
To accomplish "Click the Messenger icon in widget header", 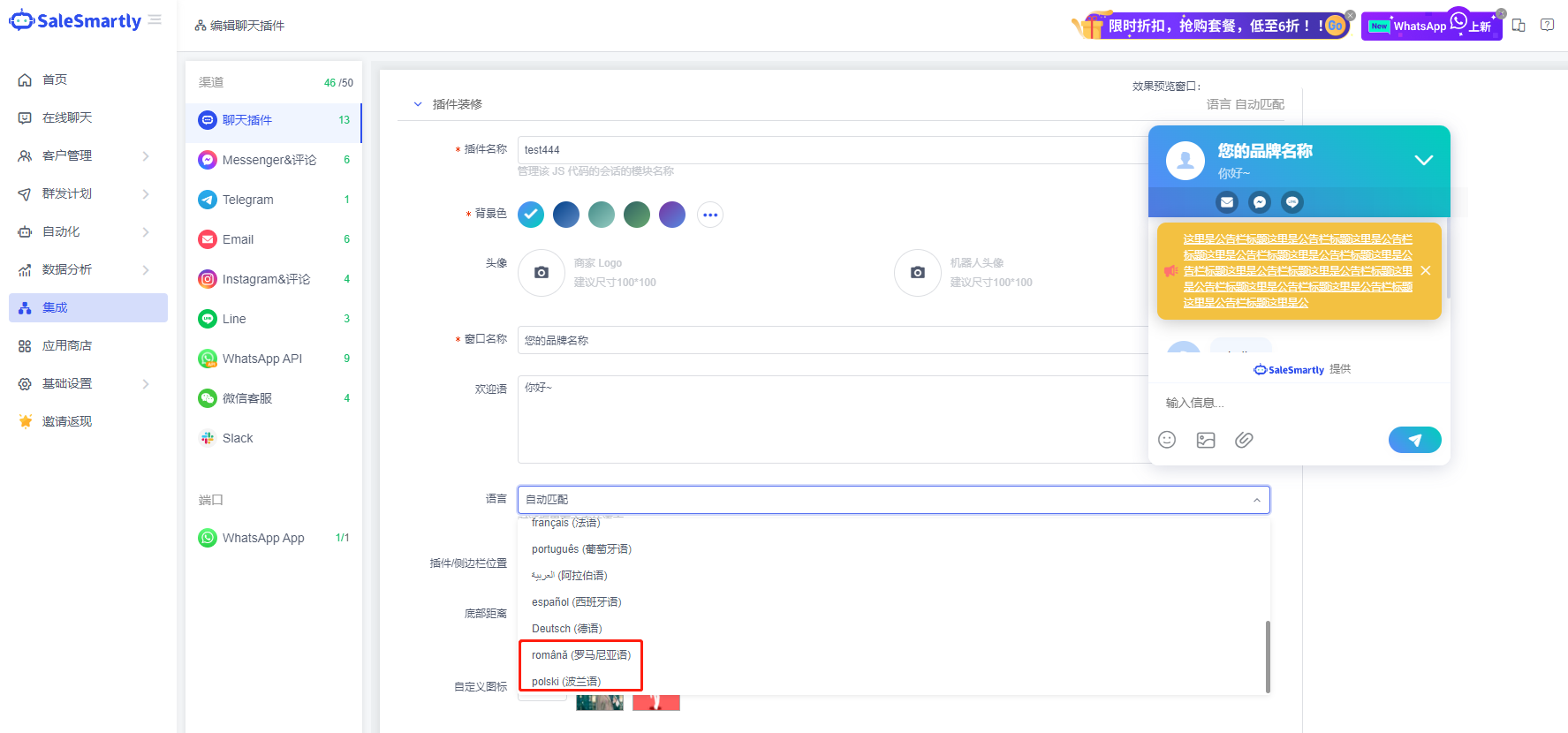I will [1260, 202].
